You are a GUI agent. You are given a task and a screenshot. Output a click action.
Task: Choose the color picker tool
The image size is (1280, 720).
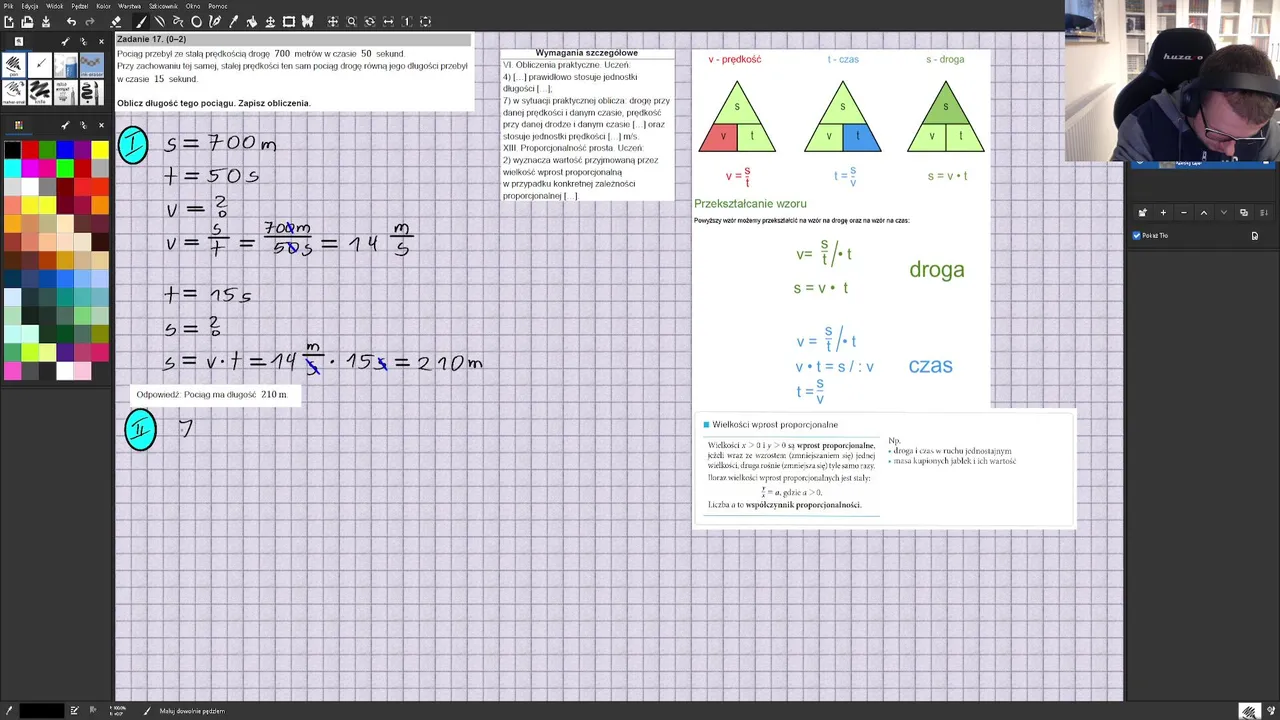click(x=234, y=22)
